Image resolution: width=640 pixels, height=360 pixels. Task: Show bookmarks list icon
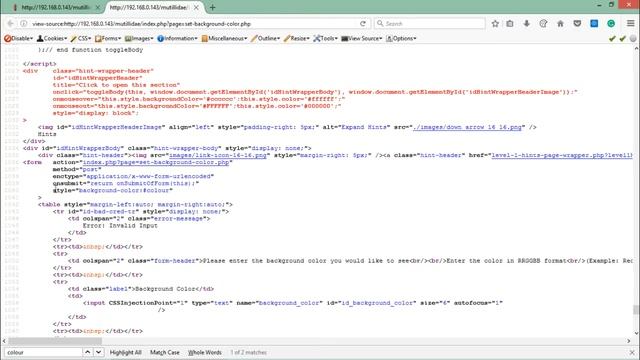pos(510,24)
